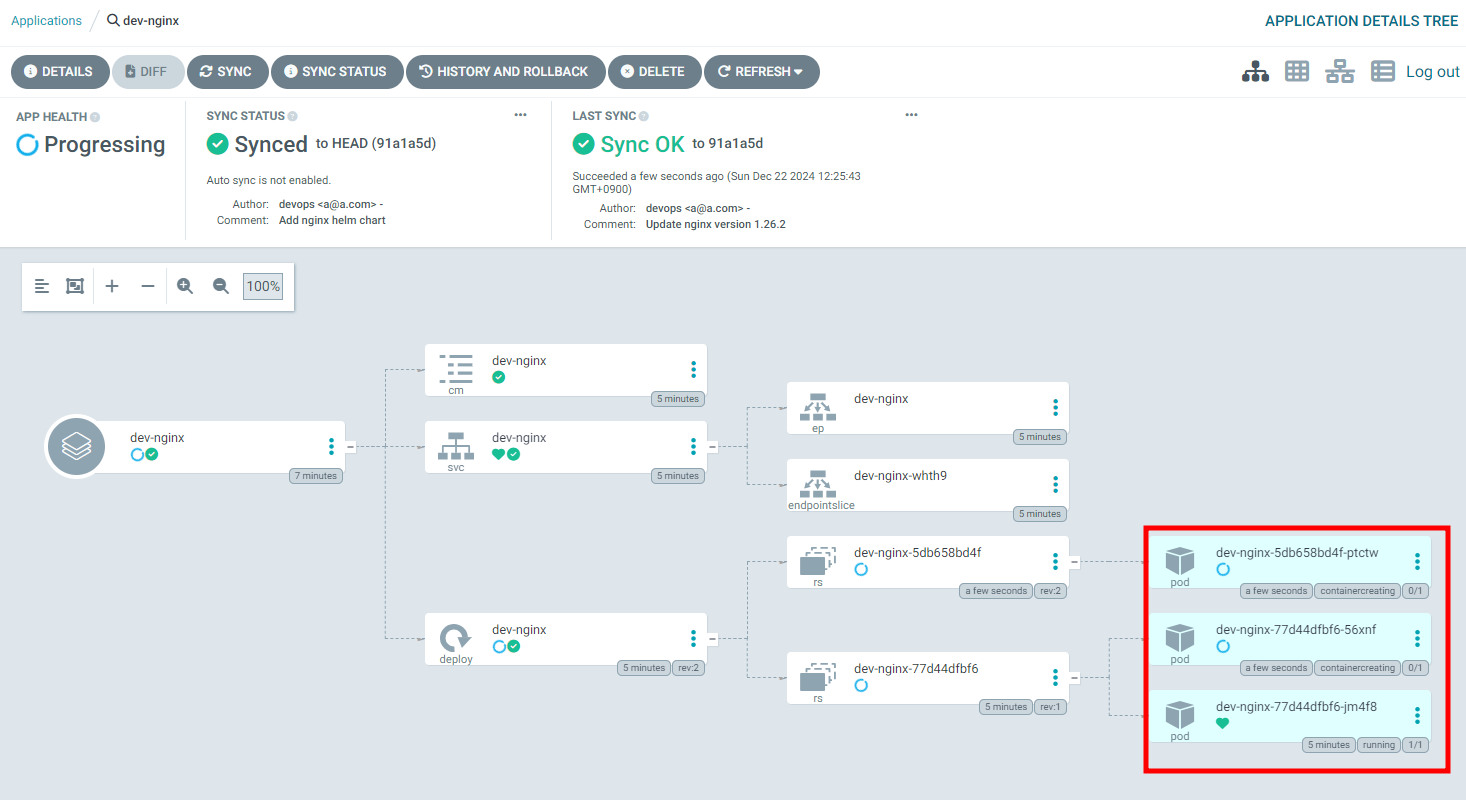Click the 'rev:2' tag on rs dev-nginx-5db658bd4f
Image resolution: width=1466 pixels, height=800 pixels.
tap(1050, 591)
